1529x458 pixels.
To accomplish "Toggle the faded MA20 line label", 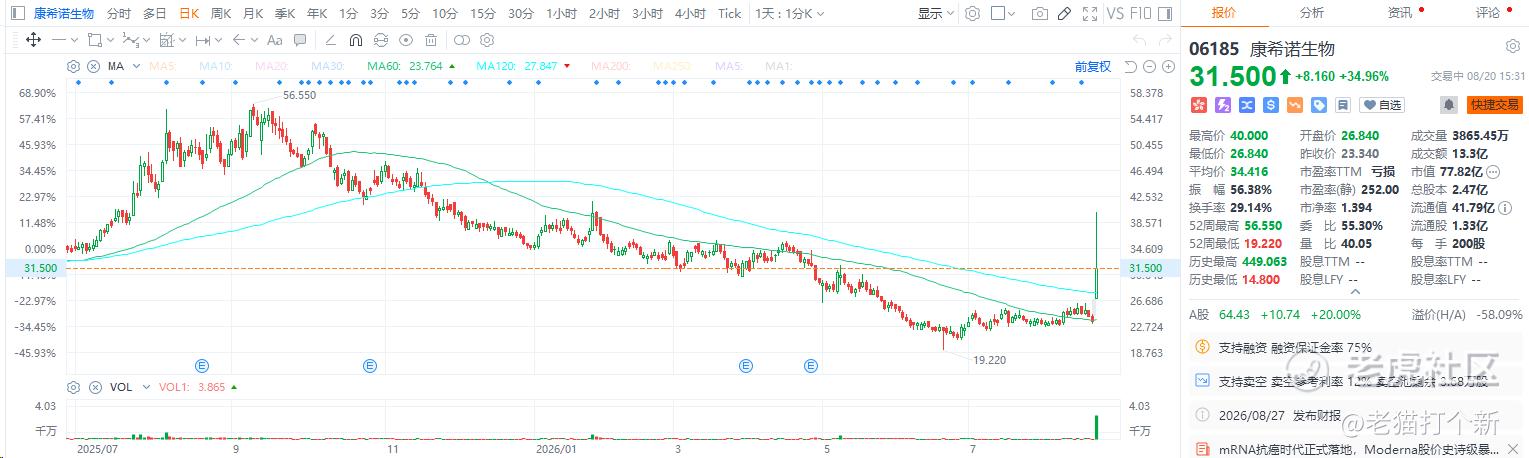I will point(272,66).
